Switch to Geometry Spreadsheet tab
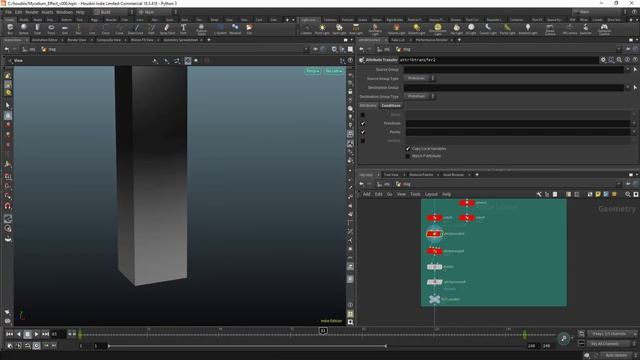The image size is (640, 360). (180, 40)
